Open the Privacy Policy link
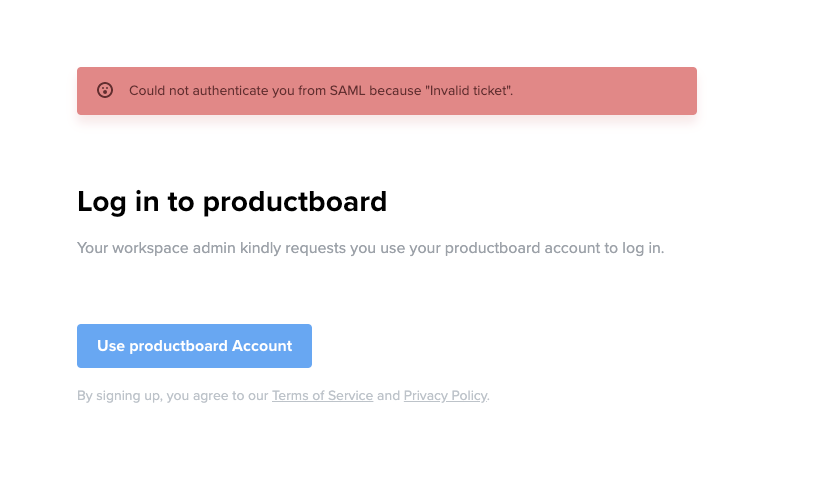This screenshot has width=814, height=493. [x=445, y=396]
